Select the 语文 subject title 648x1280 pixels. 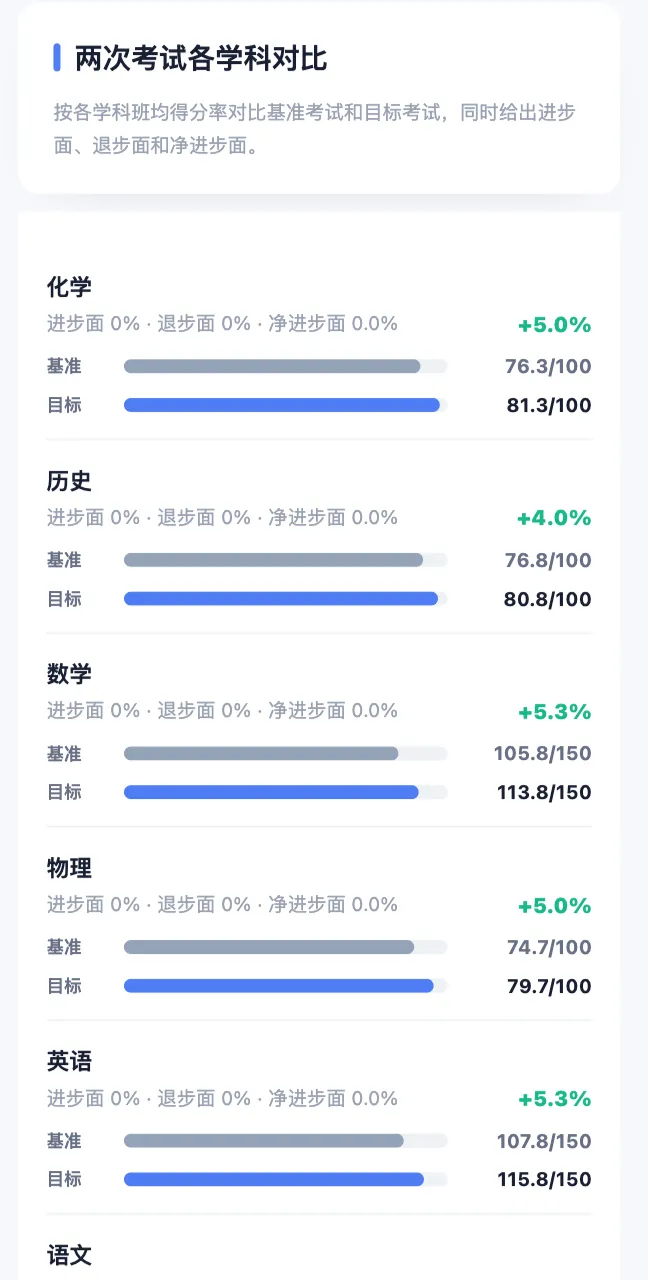click(69, 1255)
